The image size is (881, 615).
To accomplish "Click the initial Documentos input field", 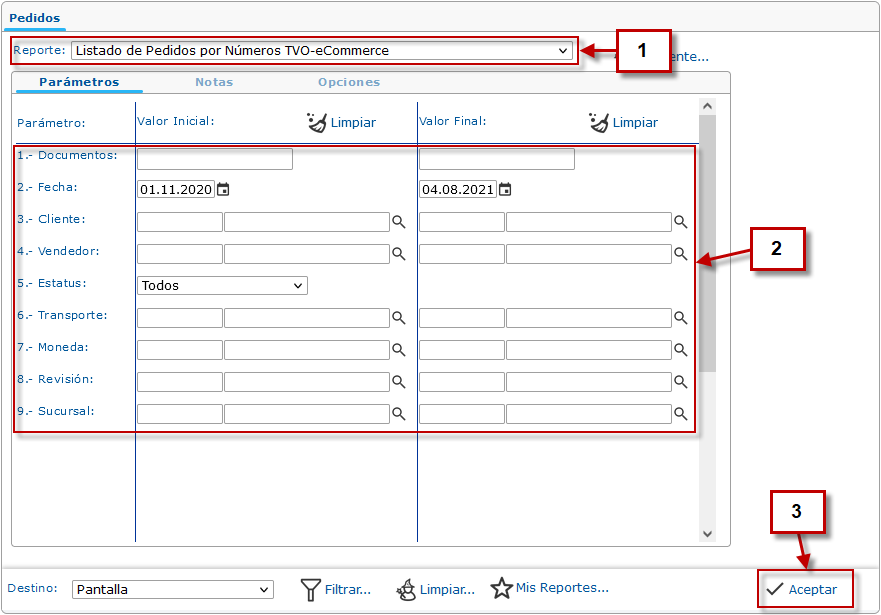I will coord(214,159).
